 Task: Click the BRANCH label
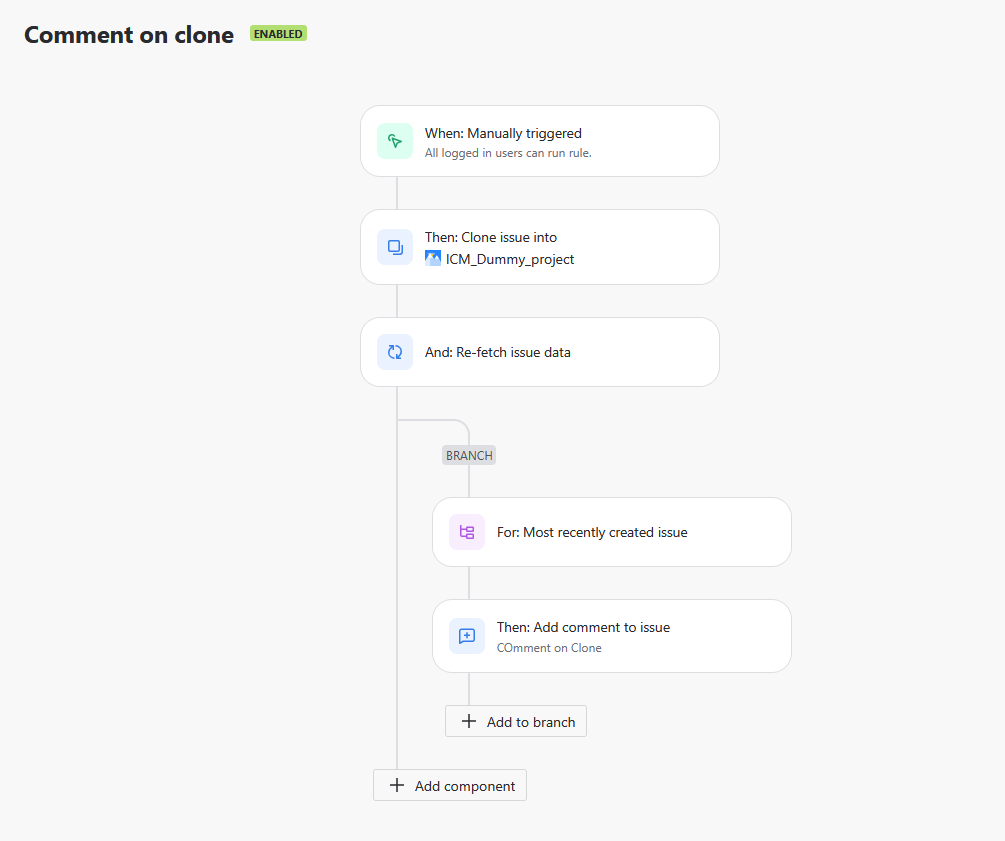click(468, 455)
